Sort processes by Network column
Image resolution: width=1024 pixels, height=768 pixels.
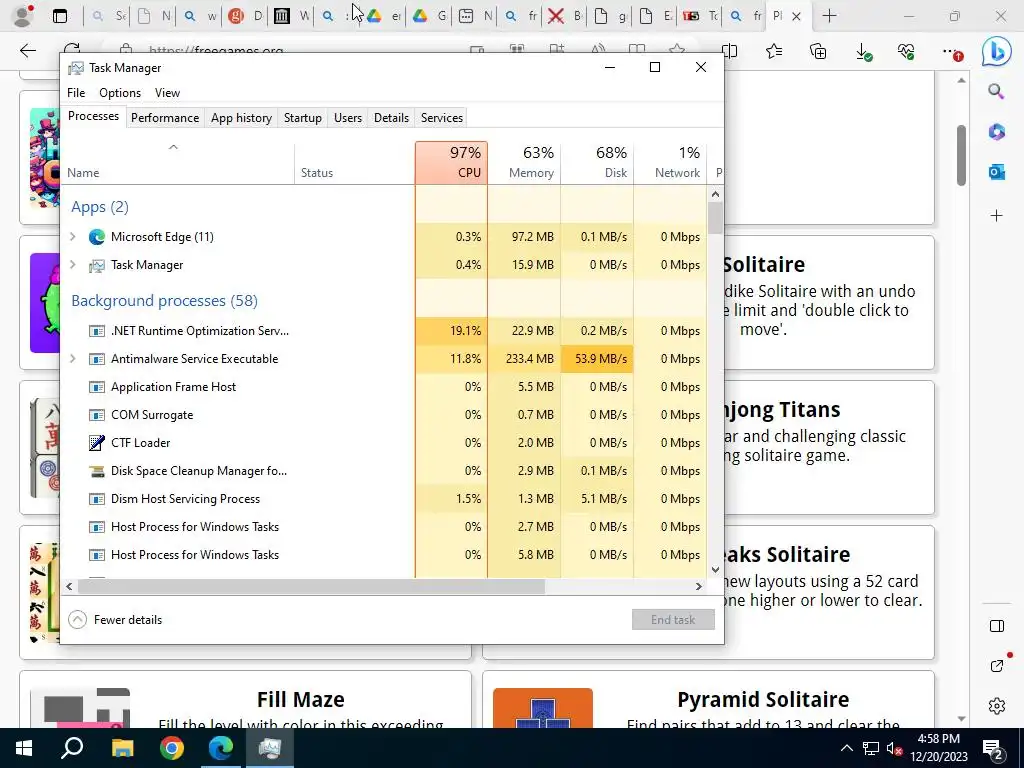point(671,163)
